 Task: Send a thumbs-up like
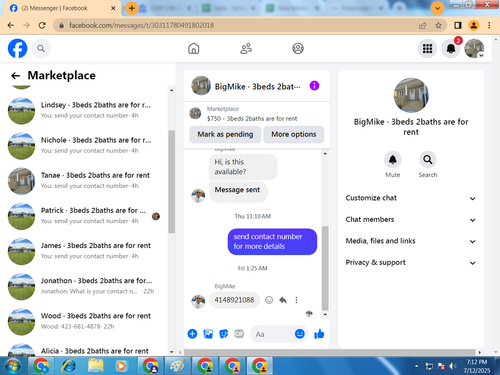[x=319, y=334]
